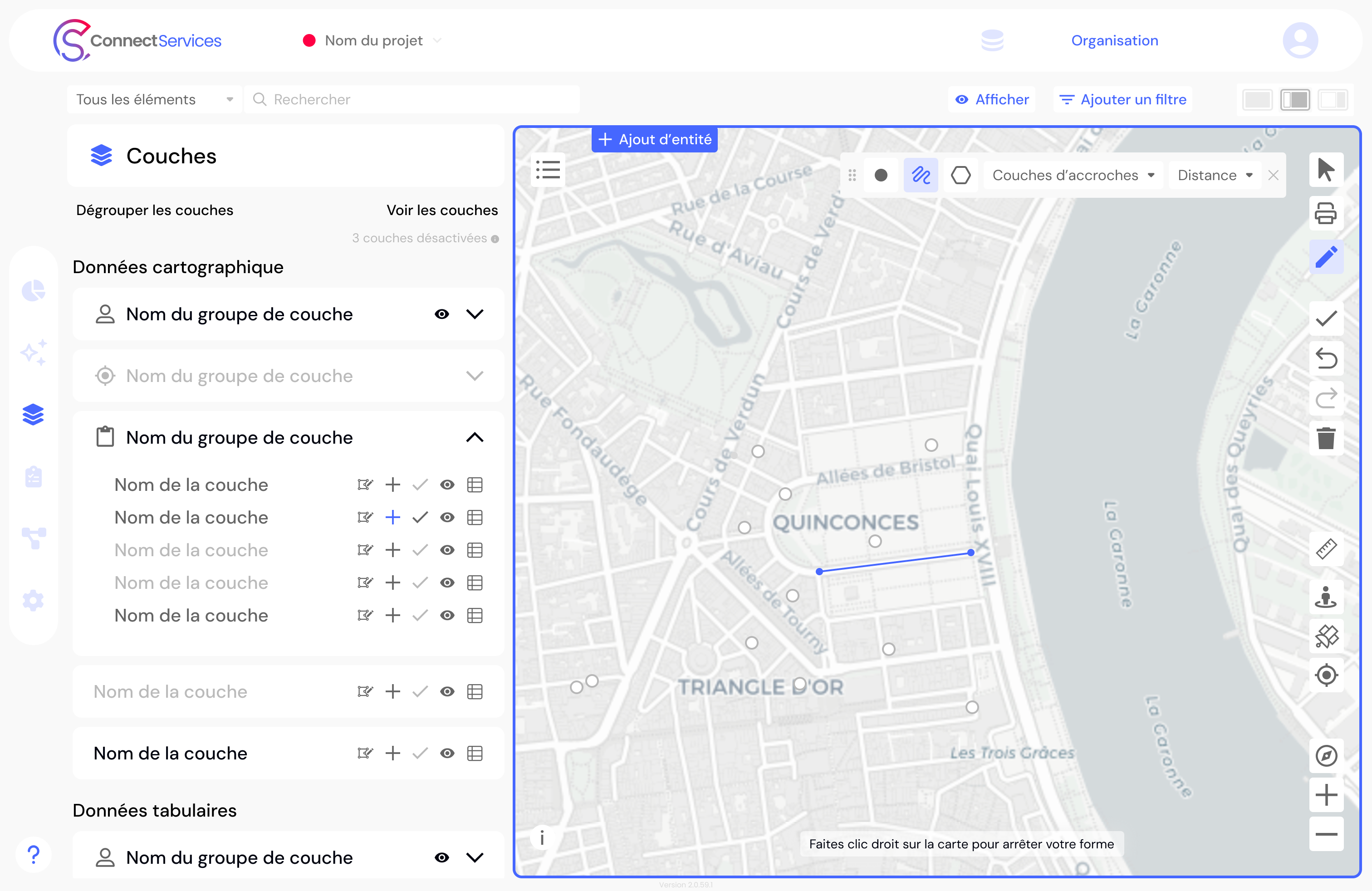Open the statistics pie chart panel in sidebar
Viewport: 1372px width, 891px height.
coord(34,290)
